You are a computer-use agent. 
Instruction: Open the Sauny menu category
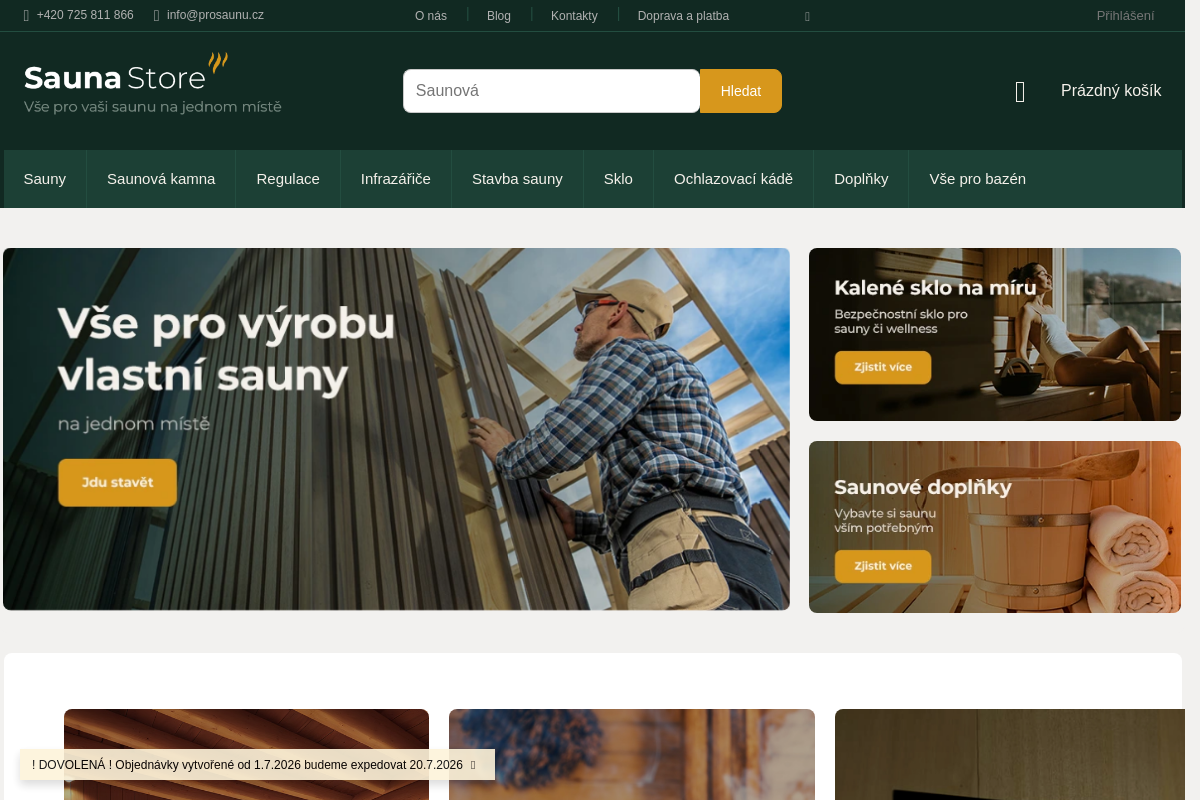coord(45,179)
